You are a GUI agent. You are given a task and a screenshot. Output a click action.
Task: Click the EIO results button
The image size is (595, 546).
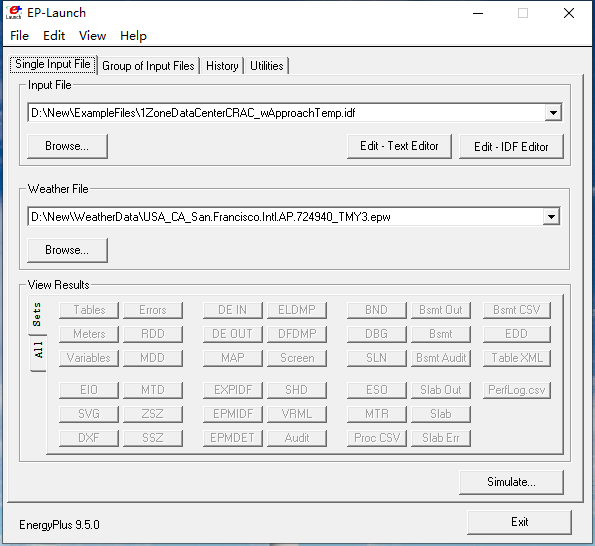tap(89, 390)
